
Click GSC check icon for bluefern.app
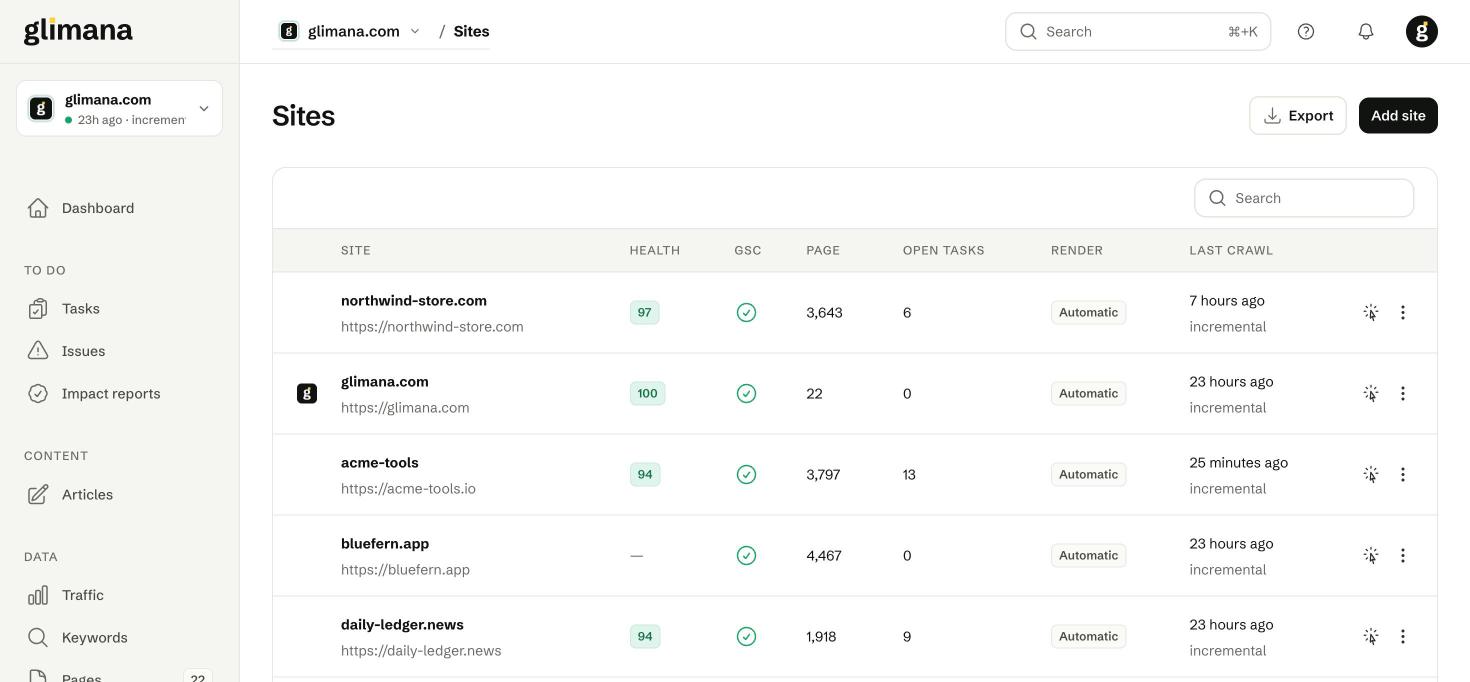746,556
